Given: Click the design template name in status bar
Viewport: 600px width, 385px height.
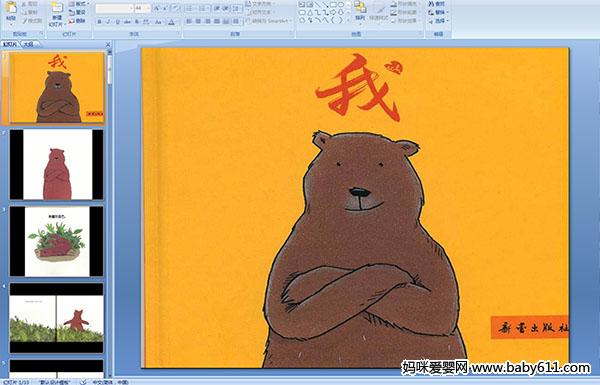Looking at the screenshot, I should click(55, 382).
